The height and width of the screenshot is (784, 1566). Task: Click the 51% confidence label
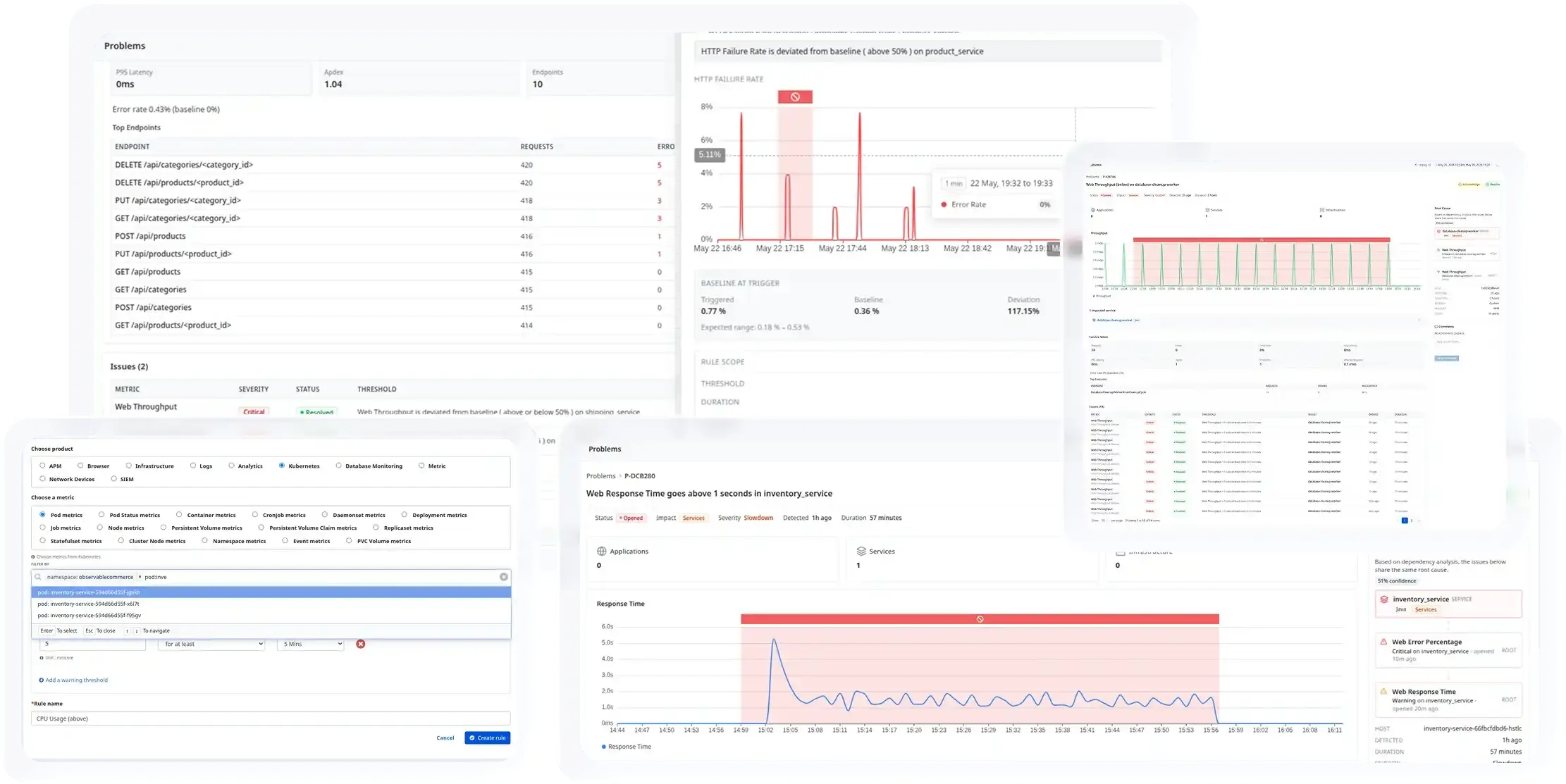(x=1397, y=581)
